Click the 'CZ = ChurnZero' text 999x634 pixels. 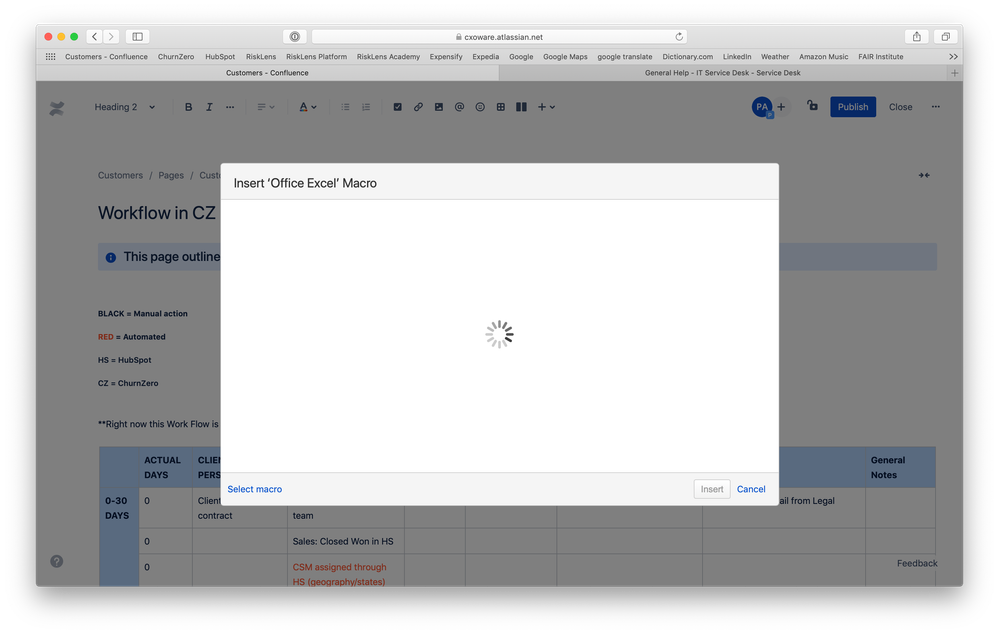pyautogui.click(x=128, y=383)
